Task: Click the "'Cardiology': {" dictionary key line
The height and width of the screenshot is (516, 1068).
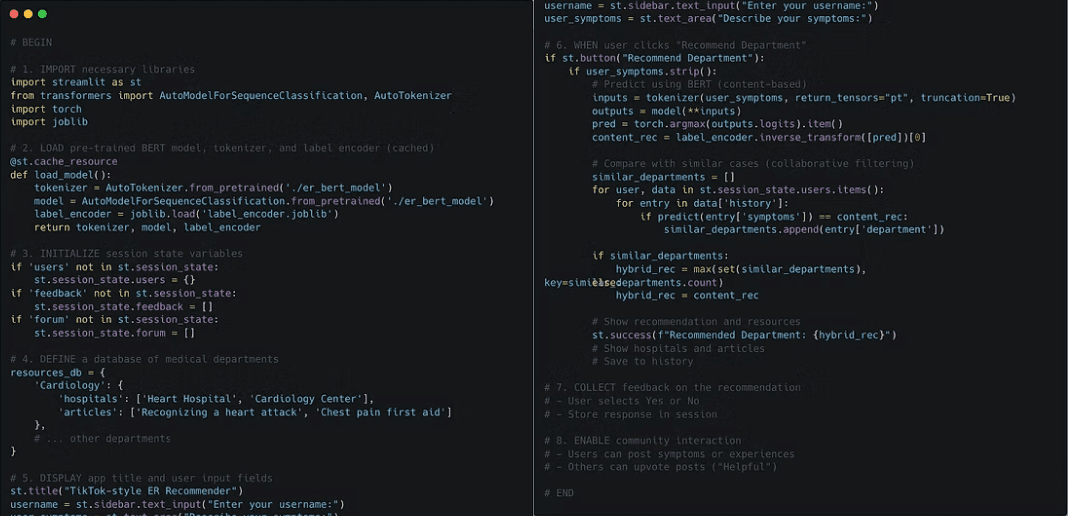Action: [x=79, y=386]
